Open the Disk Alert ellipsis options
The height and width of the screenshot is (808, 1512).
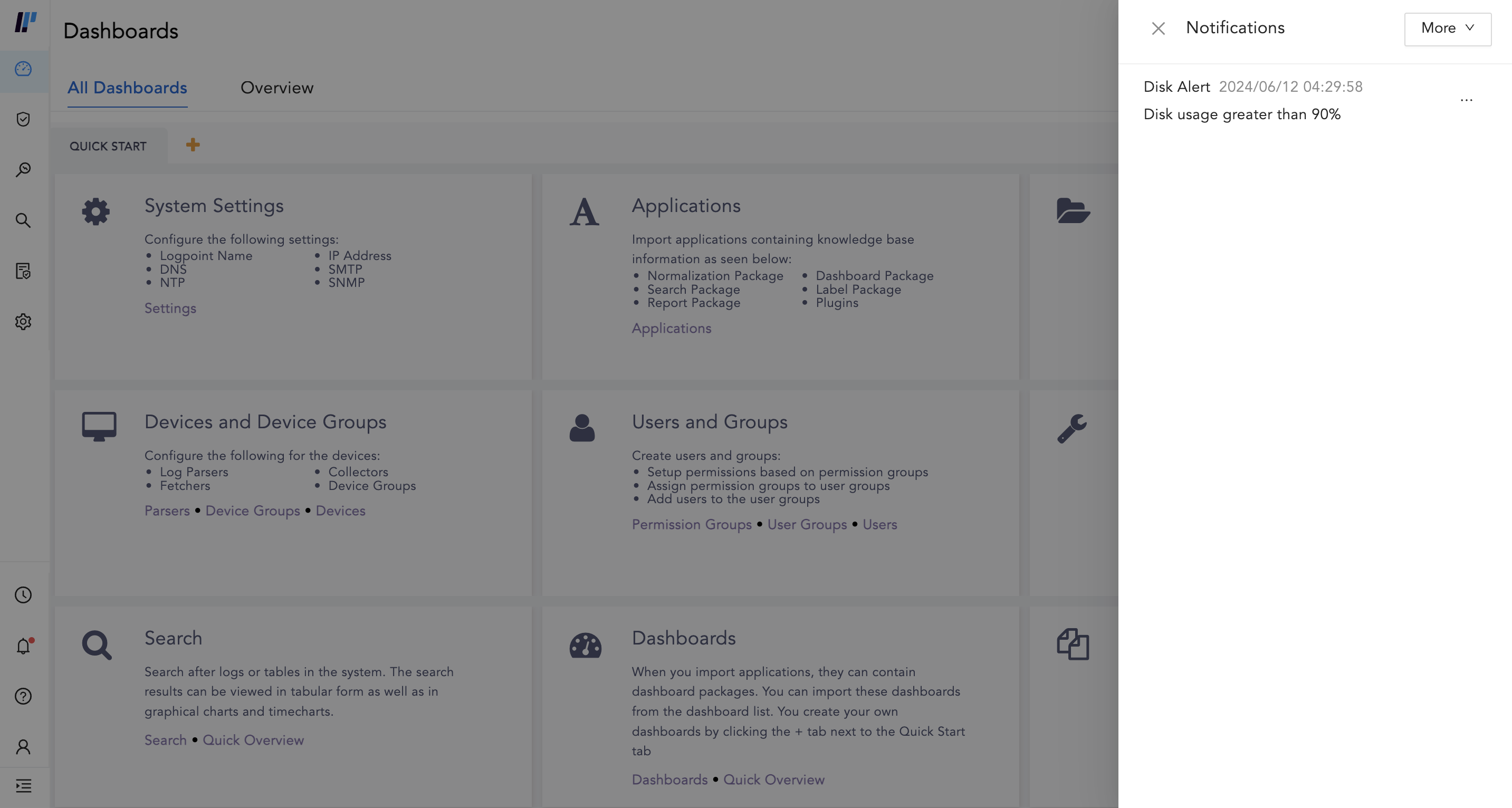point(1466,100)
